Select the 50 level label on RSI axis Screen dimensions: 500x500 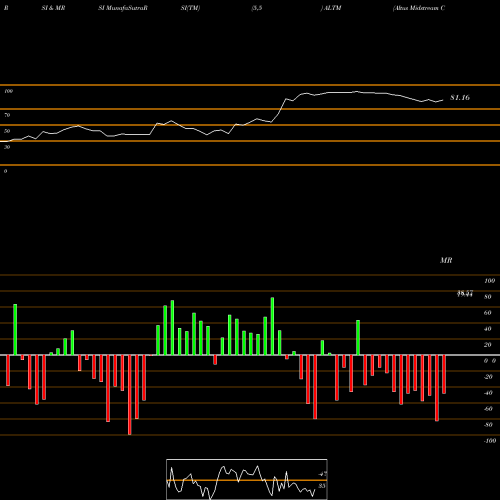[7, 131]
